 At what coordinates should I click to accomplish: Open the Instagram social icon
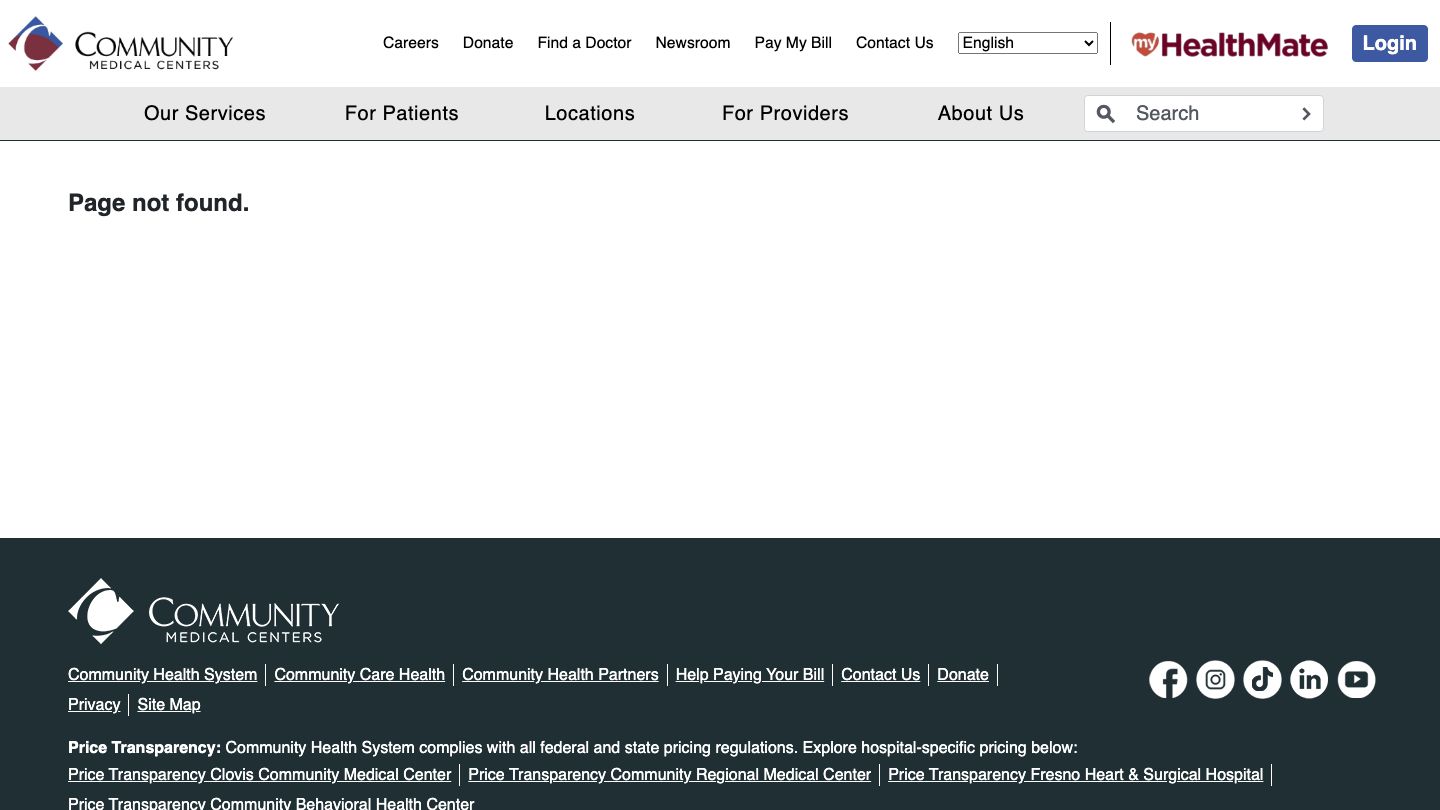[1215, 680]
